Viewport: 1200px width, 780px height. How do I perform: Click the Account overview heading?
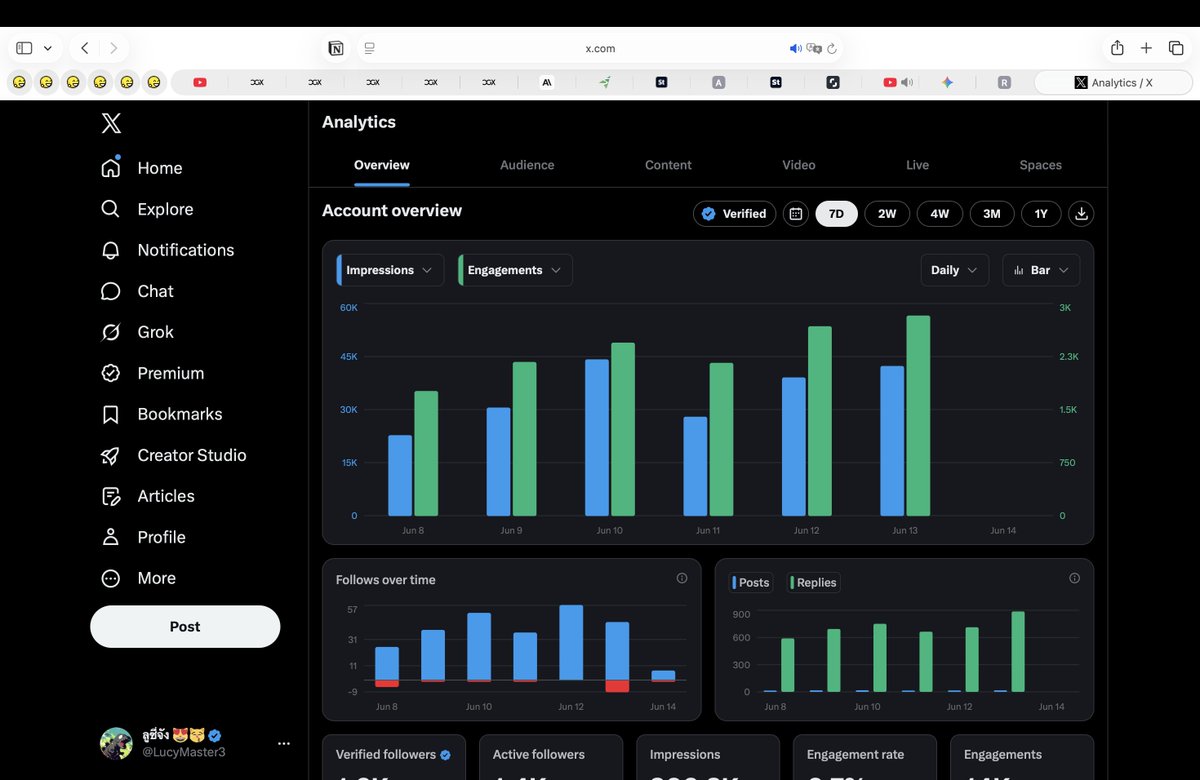pyautogui.click(x=392, y=211)
